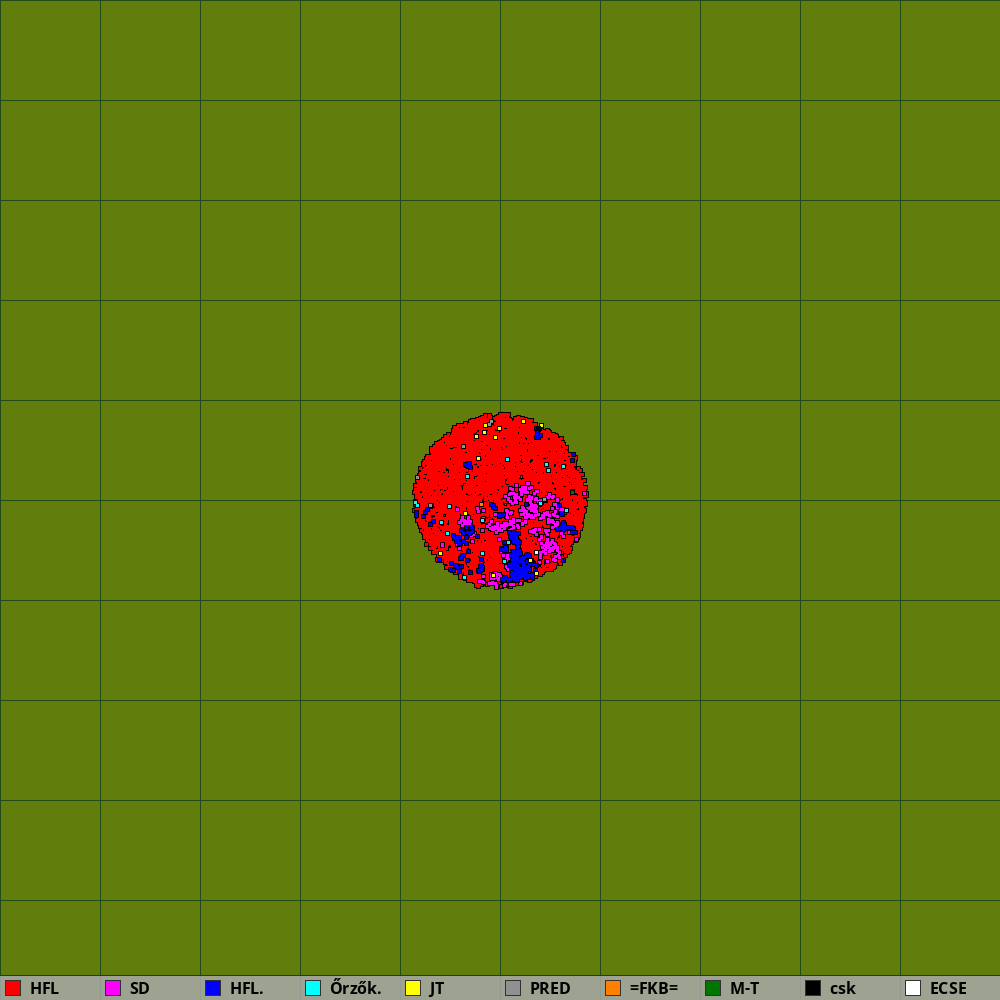
Task: Select the csk legend label
Action: click(843, 989)
